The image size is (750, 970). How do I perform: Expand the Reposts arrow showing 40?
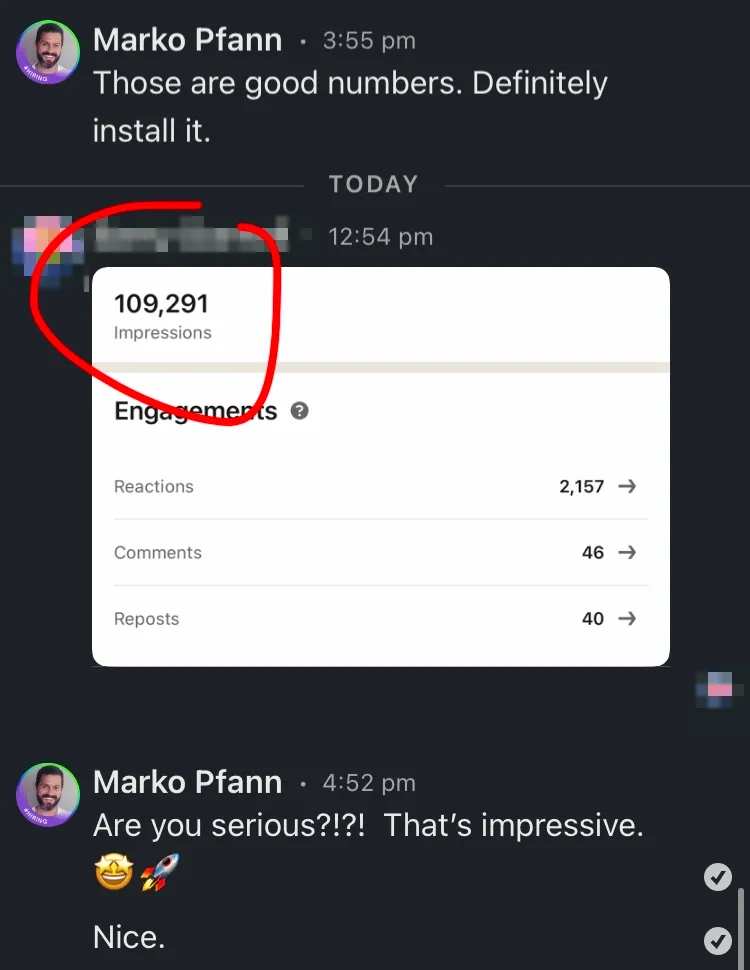coord(627,618)
